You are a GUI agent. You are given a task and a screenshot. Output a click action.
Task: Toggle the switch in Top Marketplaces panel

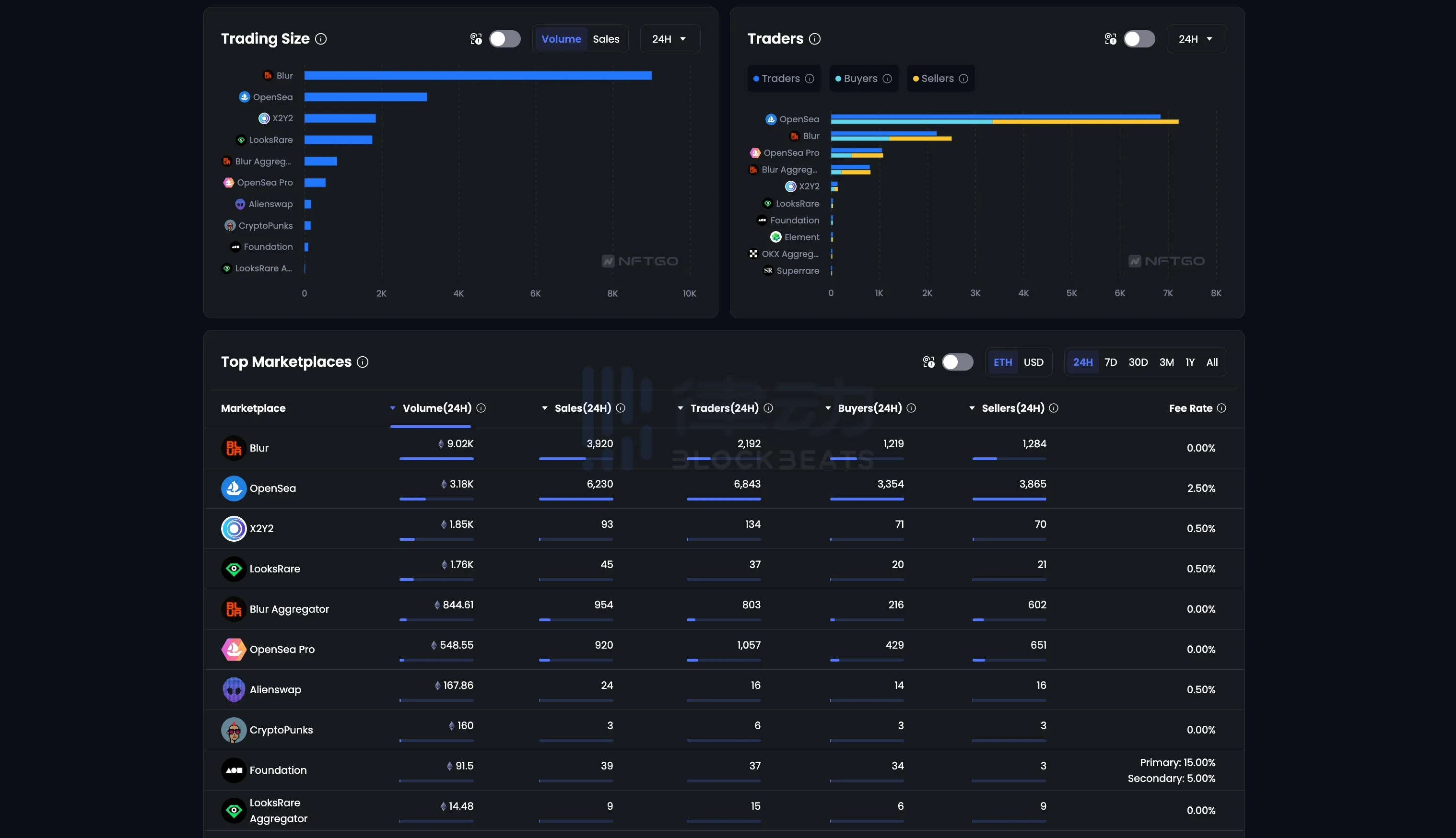(x=957, y=362)
